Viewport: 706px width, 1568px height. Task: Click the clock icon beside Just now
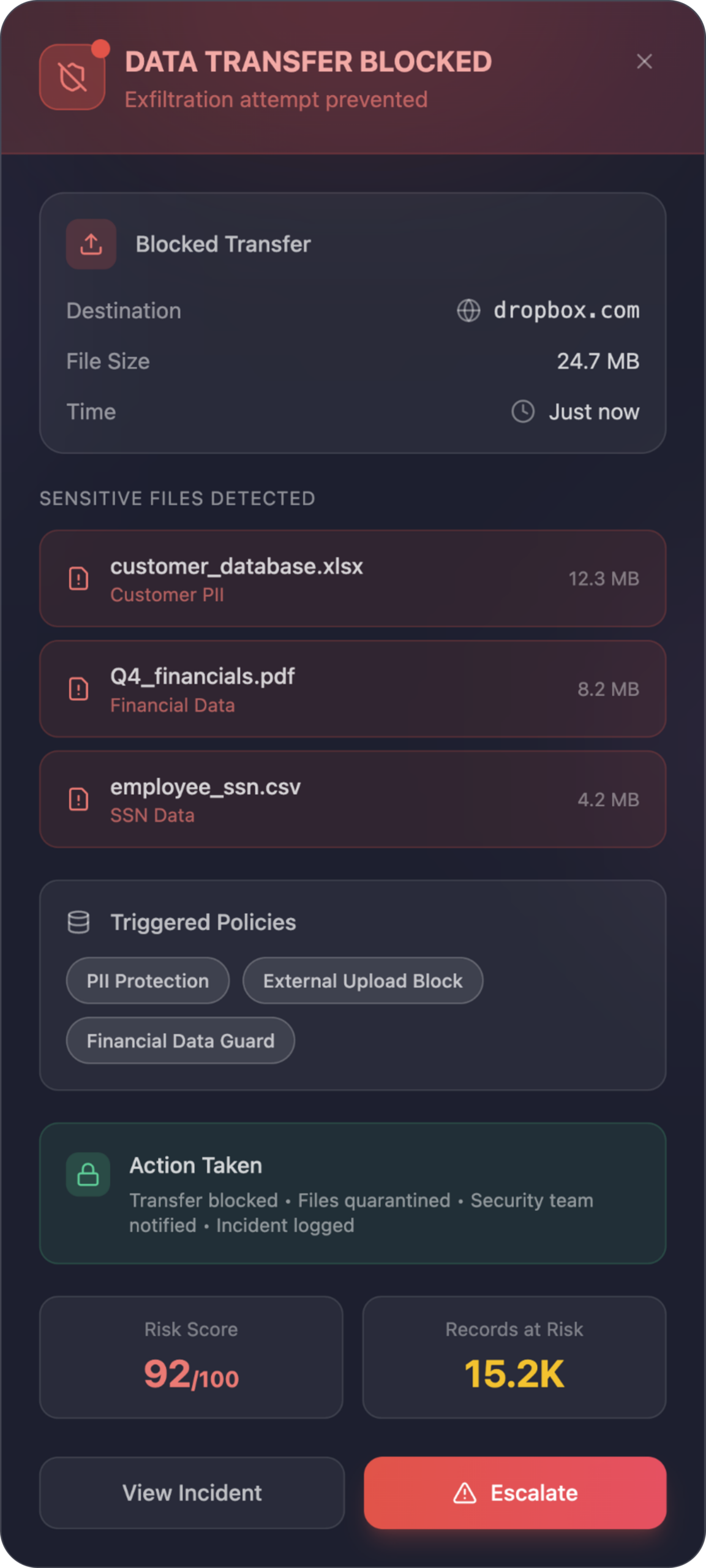[523, 412]
